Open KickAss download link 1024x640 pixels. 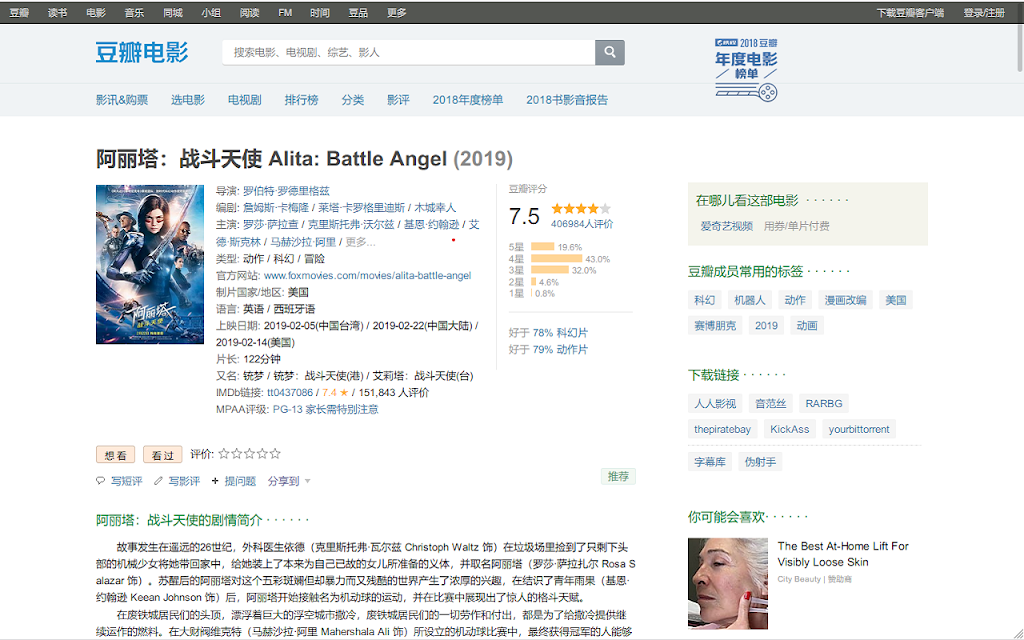click(x=790, y=429)
